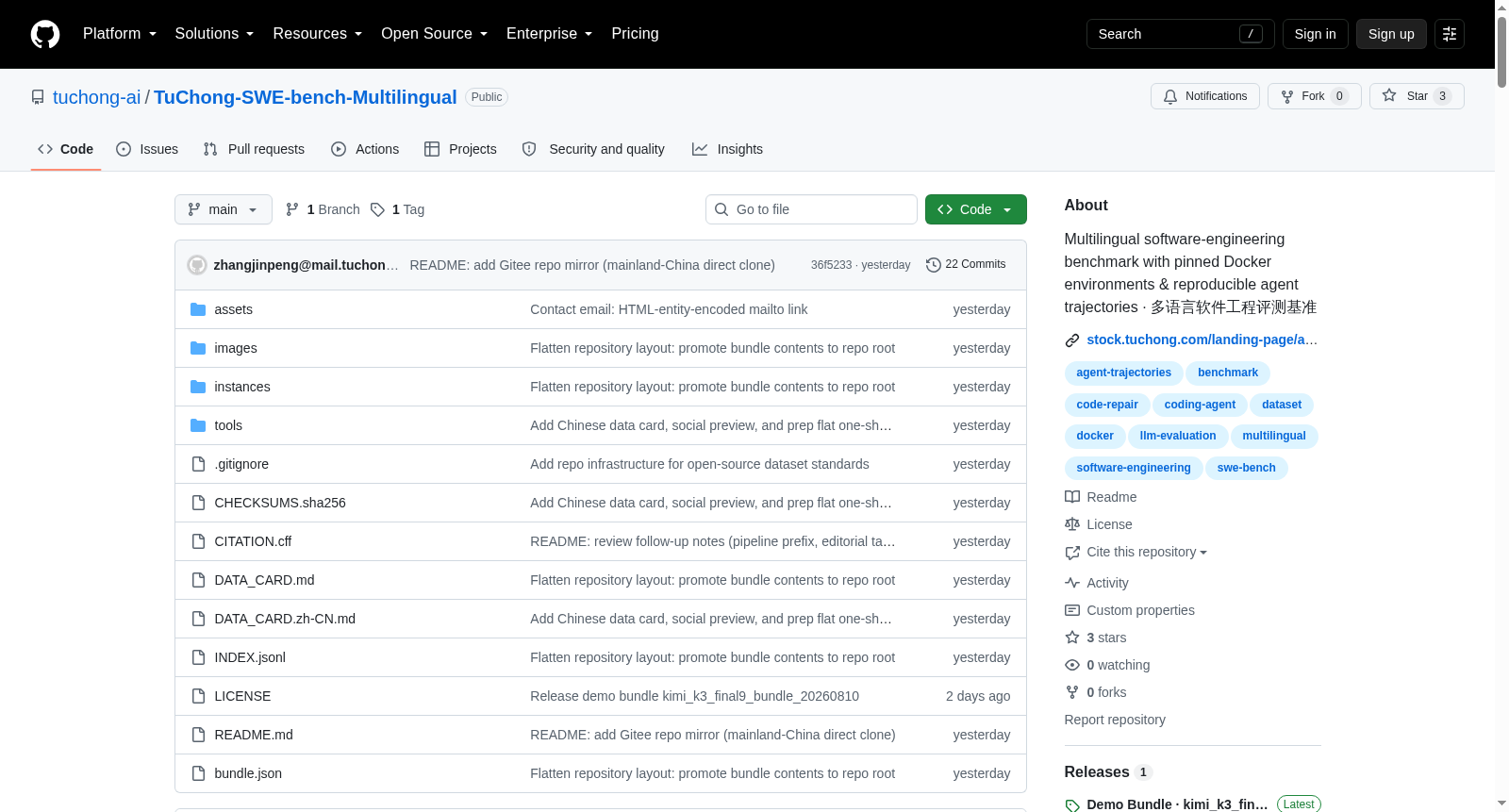Click the notifications bell icon
Image resolution: width=1509 pixels, height=812 pixels.
(1170, 96)
